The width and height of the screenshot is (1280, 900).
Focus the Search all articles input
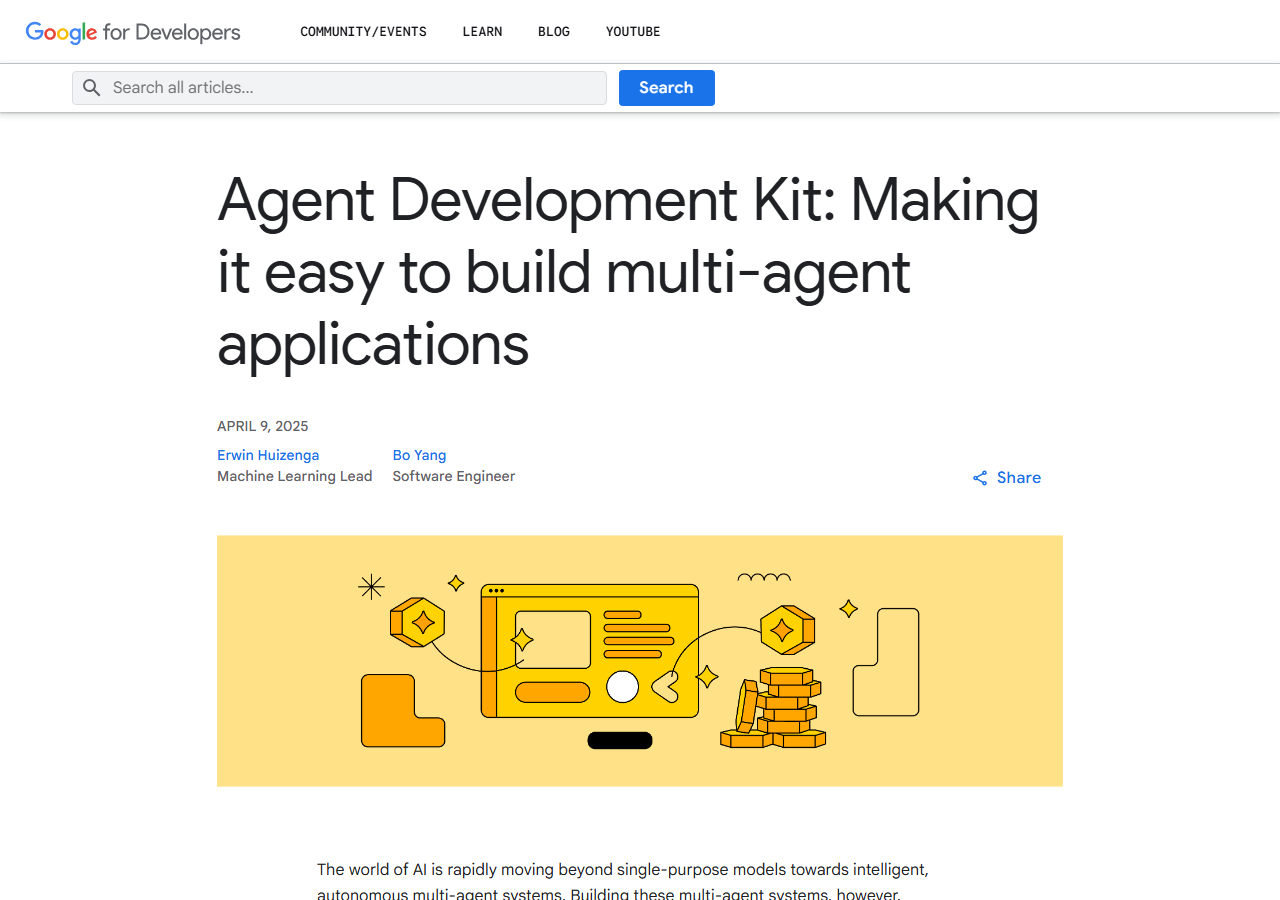point(339,88)
